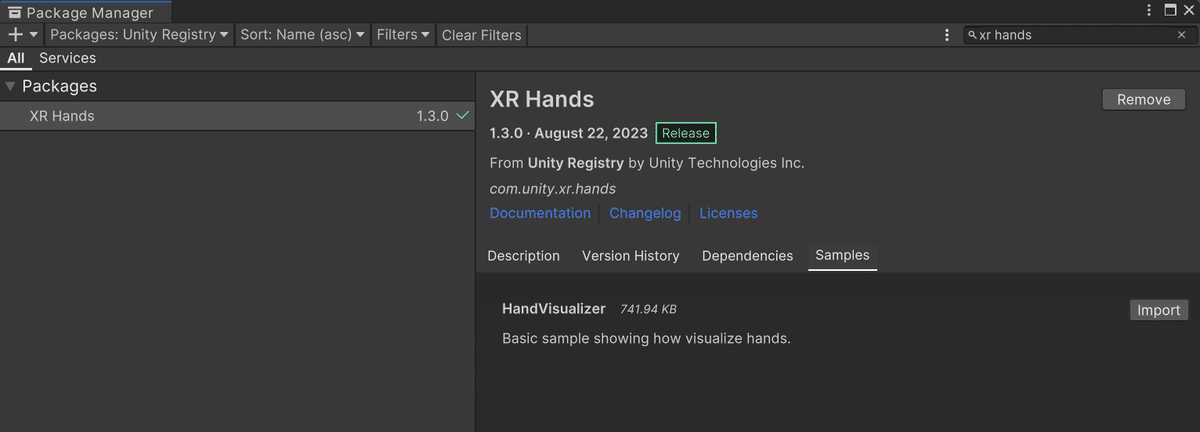The width and height of the screenshot is (1200, 432).
Task: Open the Sort: Name (asc) dropdown
Action: [303, 34]
